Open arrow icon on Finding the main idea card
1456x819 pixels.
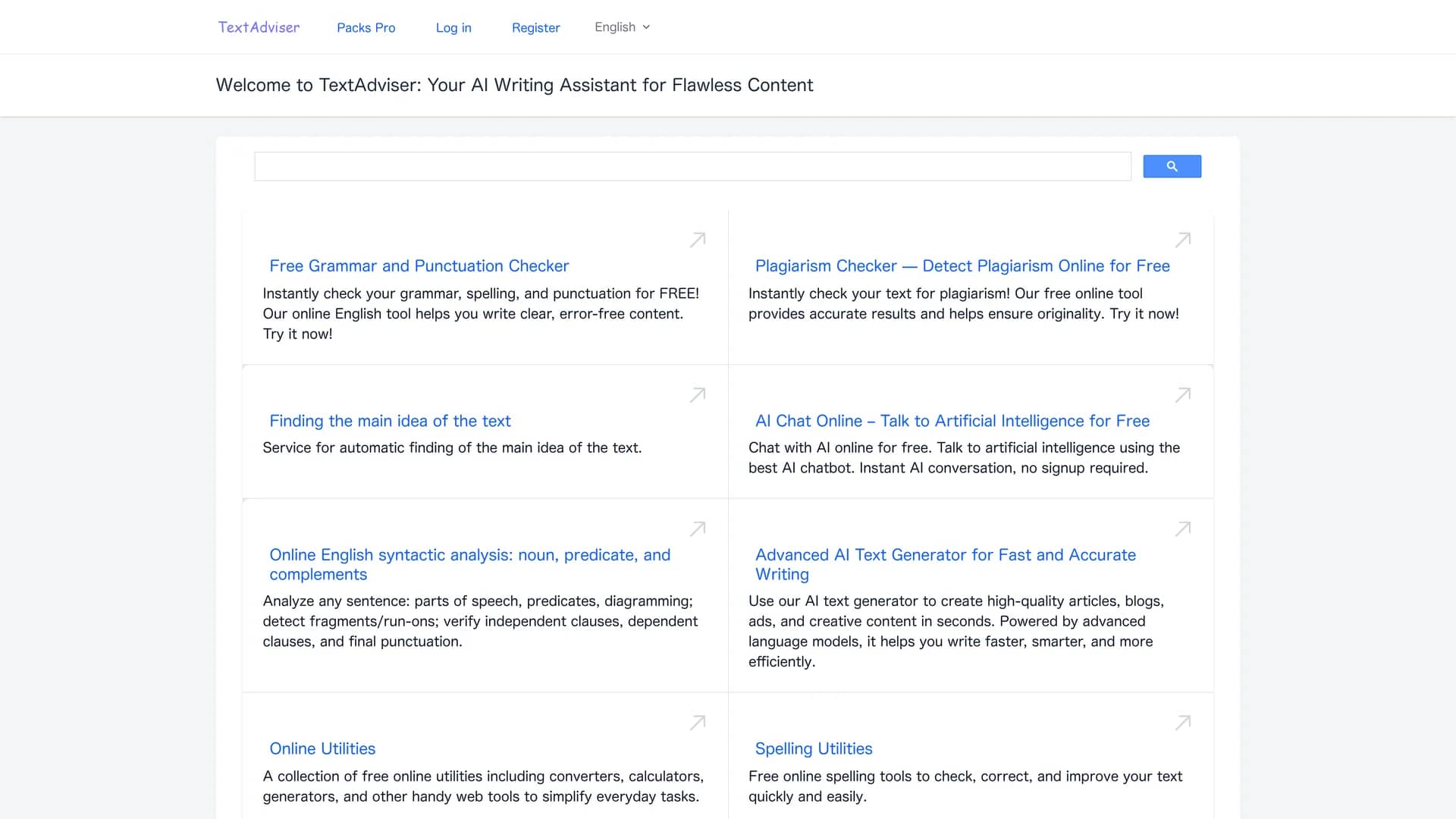point(698,394)
